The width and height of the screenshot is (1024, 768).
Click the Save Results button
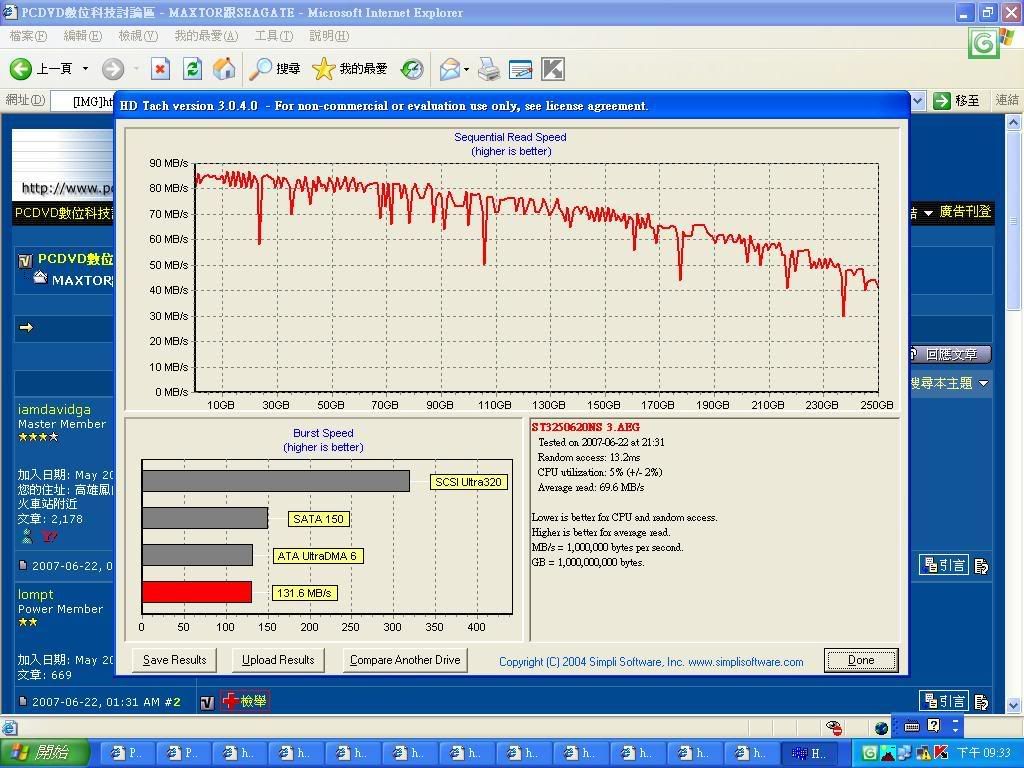[x=174, y=660]
